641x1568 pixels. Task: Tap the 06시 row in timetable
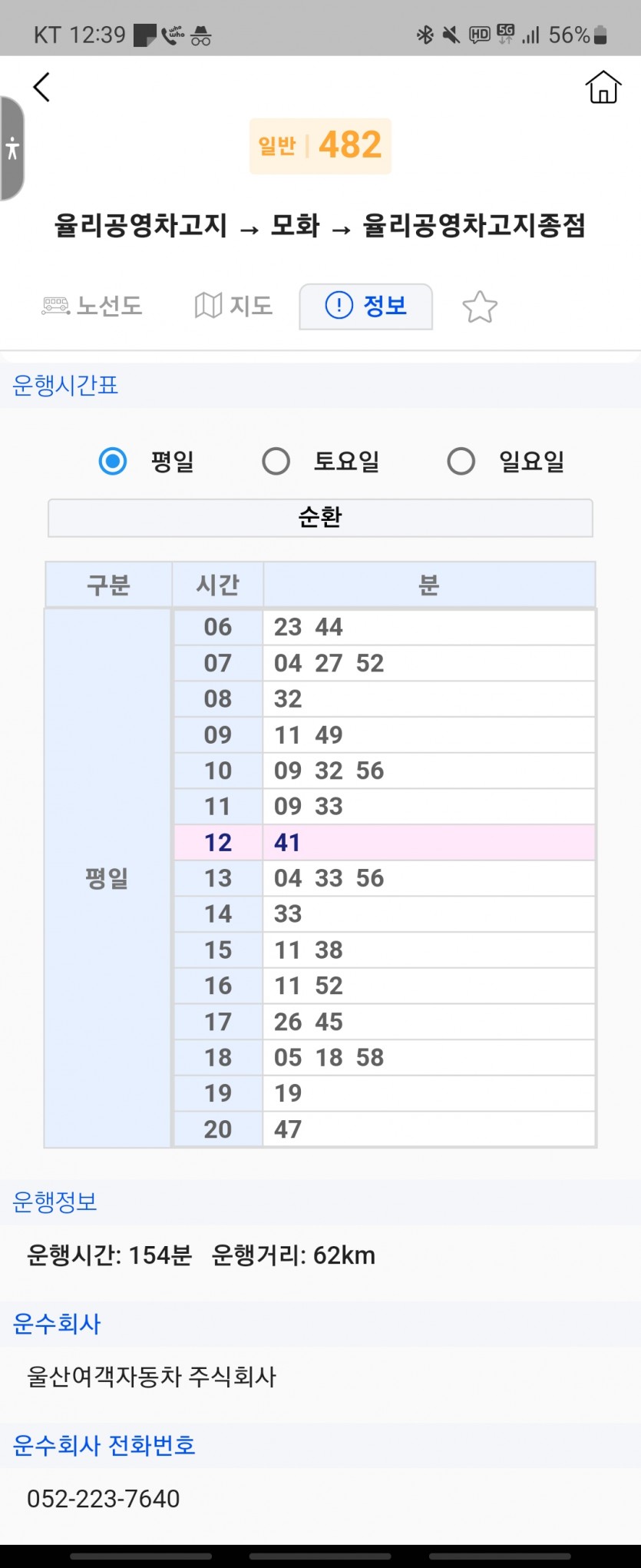click(384, 627)
